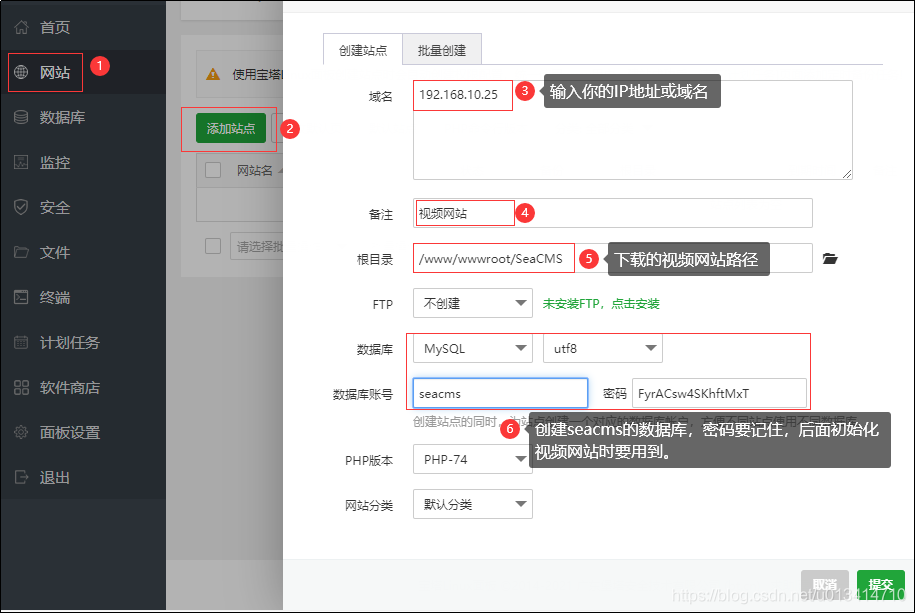Open the utf8 charset dropdown
The image size is (916, 614).
[x=602, y=348]
